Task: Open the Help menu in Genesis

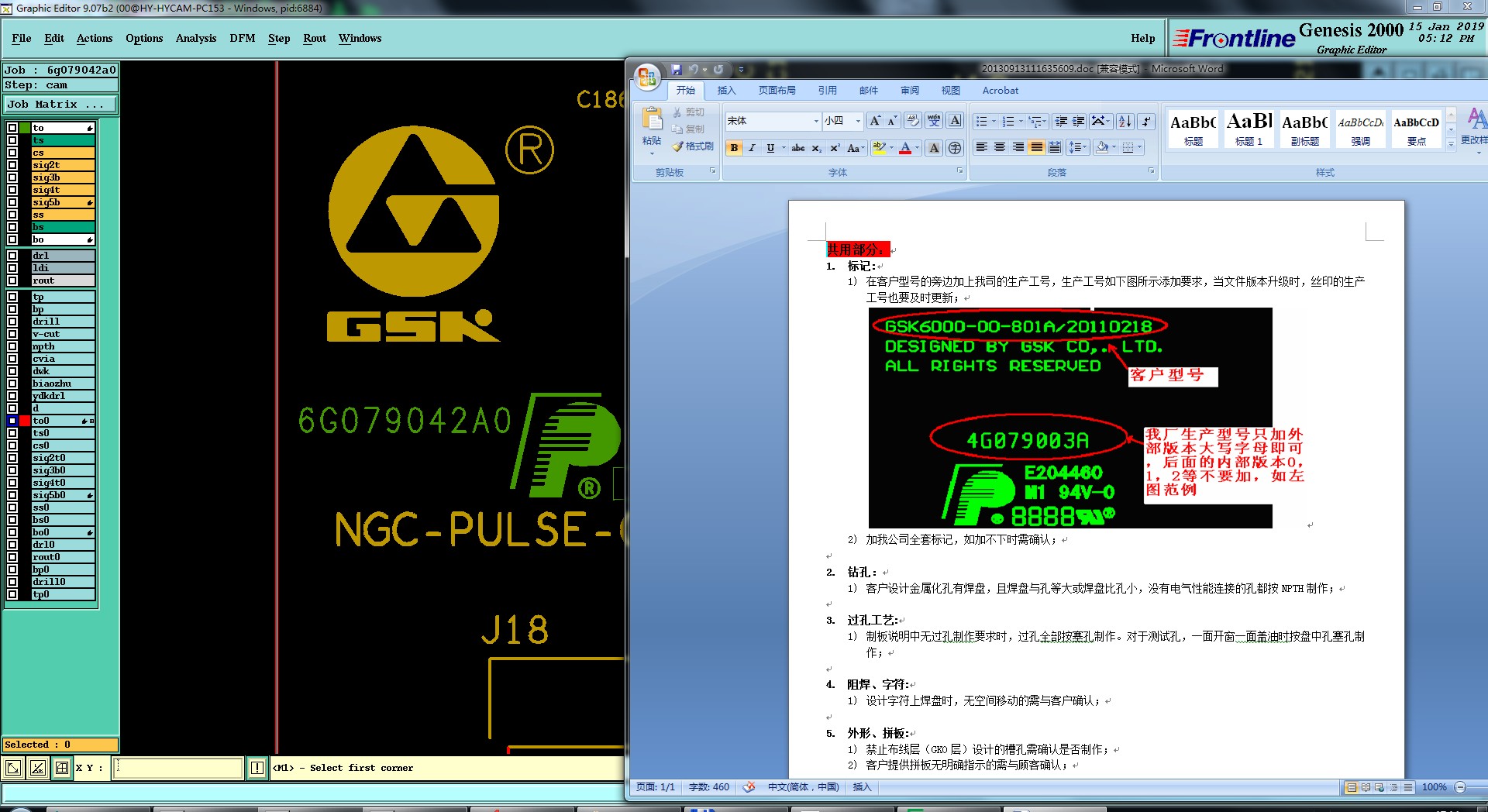Action: pos(1142,38)
